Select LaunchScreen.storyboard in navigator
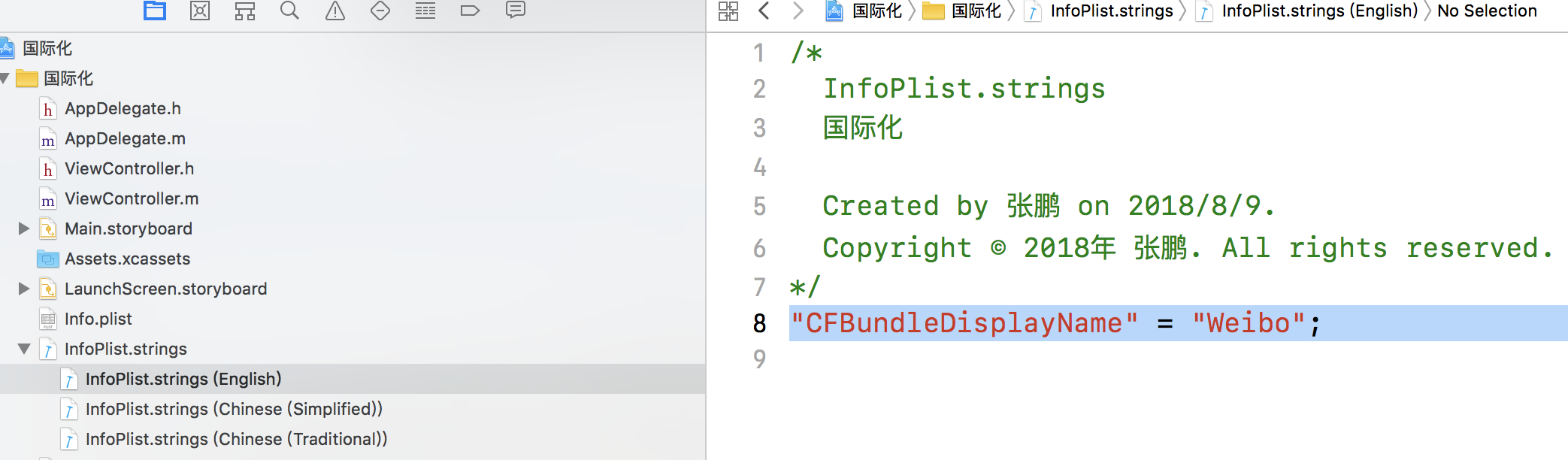The height and width of the screenshot is (460, 1568). [165, 289]
